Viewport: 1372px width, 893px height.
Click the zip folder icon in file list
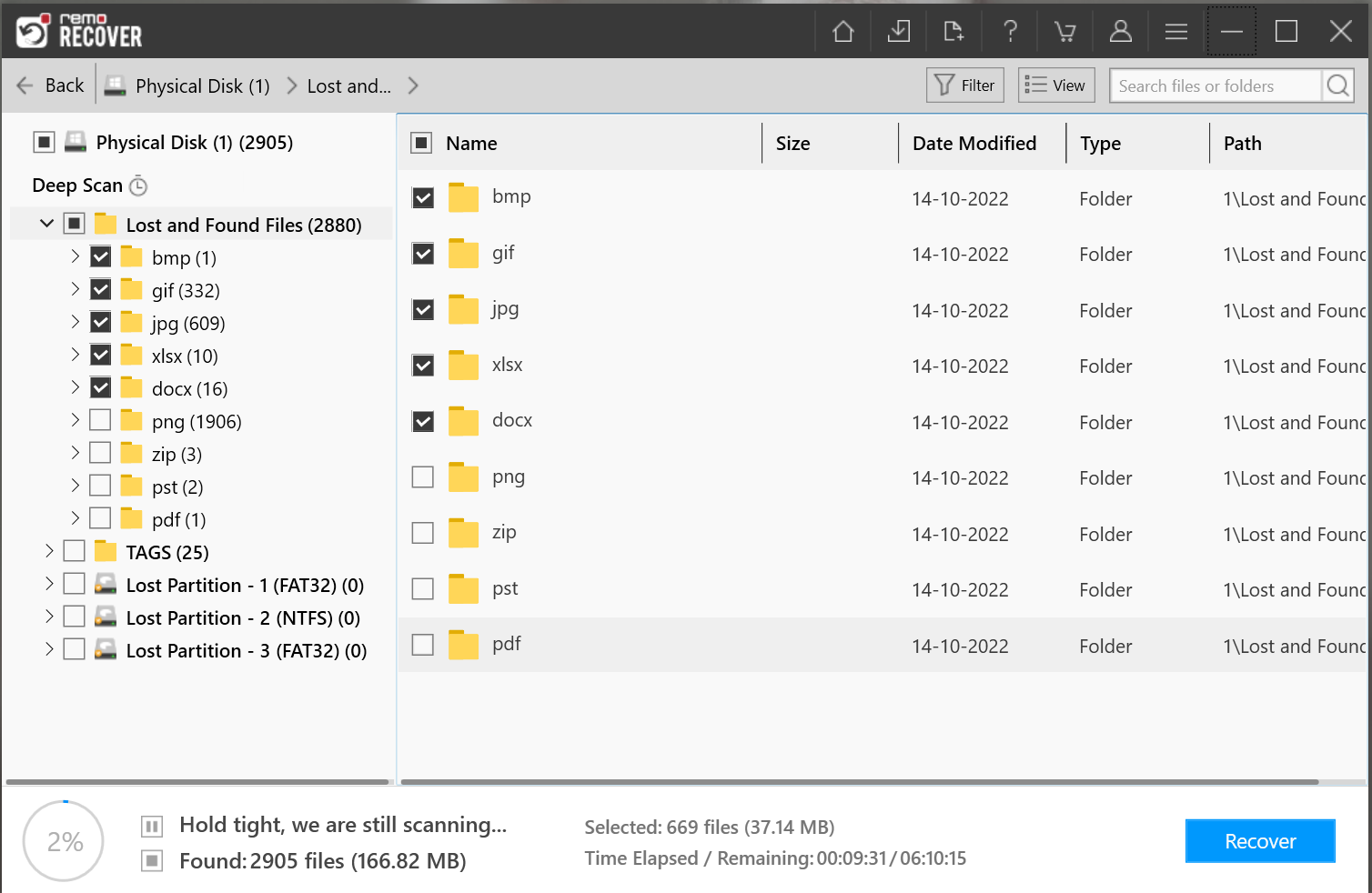tap(463, 533)
